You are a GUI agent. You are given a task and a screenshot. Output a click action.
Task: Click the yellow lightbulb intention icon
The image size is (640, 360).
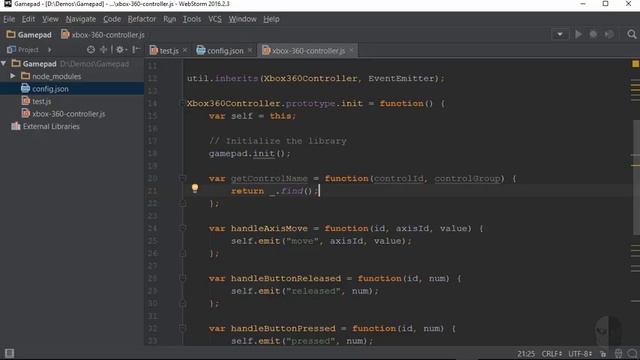(195, 189)
